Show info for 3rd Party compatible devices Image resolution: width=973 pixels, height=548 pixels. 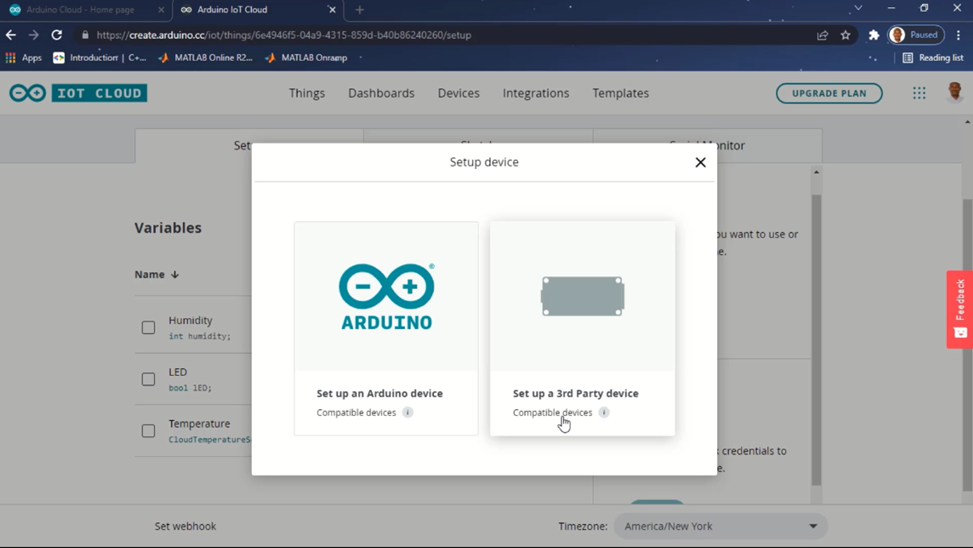click(x=604, y=412)
